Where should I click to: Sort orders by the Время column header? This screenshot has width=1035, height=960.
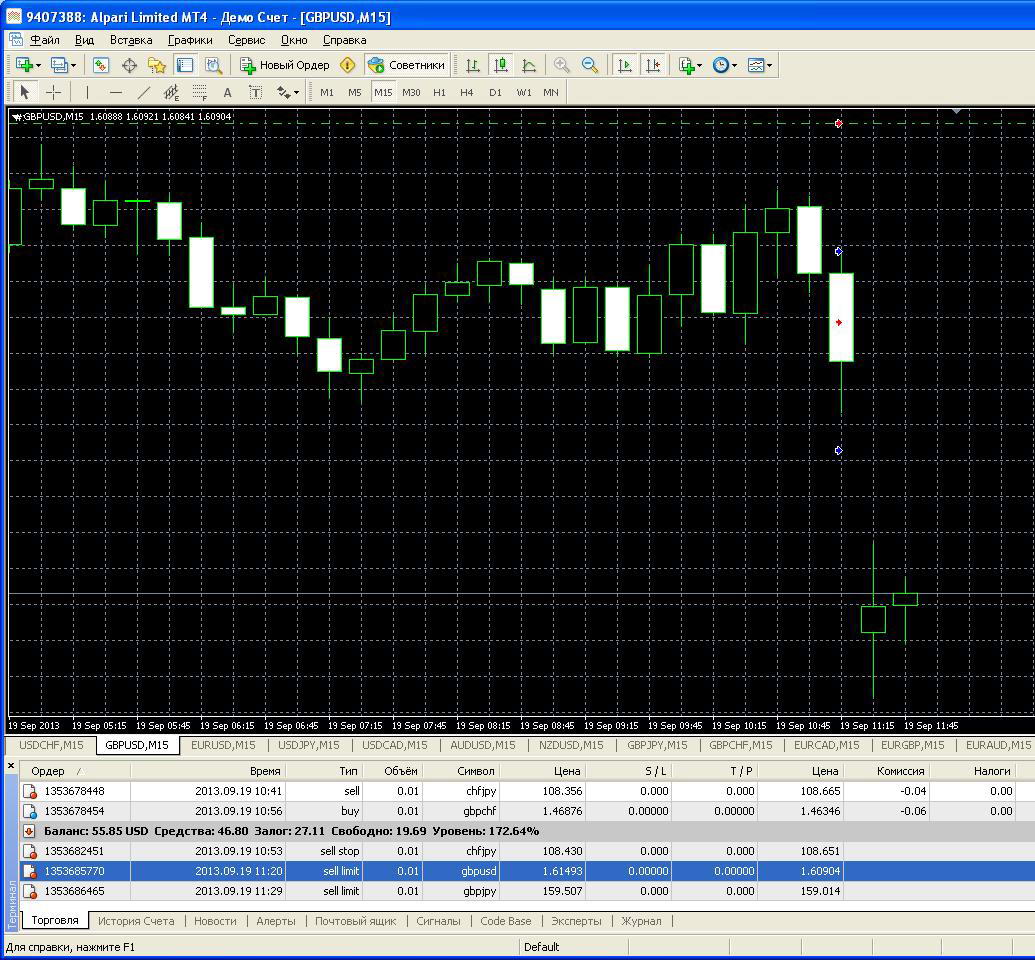pos(208,771)
